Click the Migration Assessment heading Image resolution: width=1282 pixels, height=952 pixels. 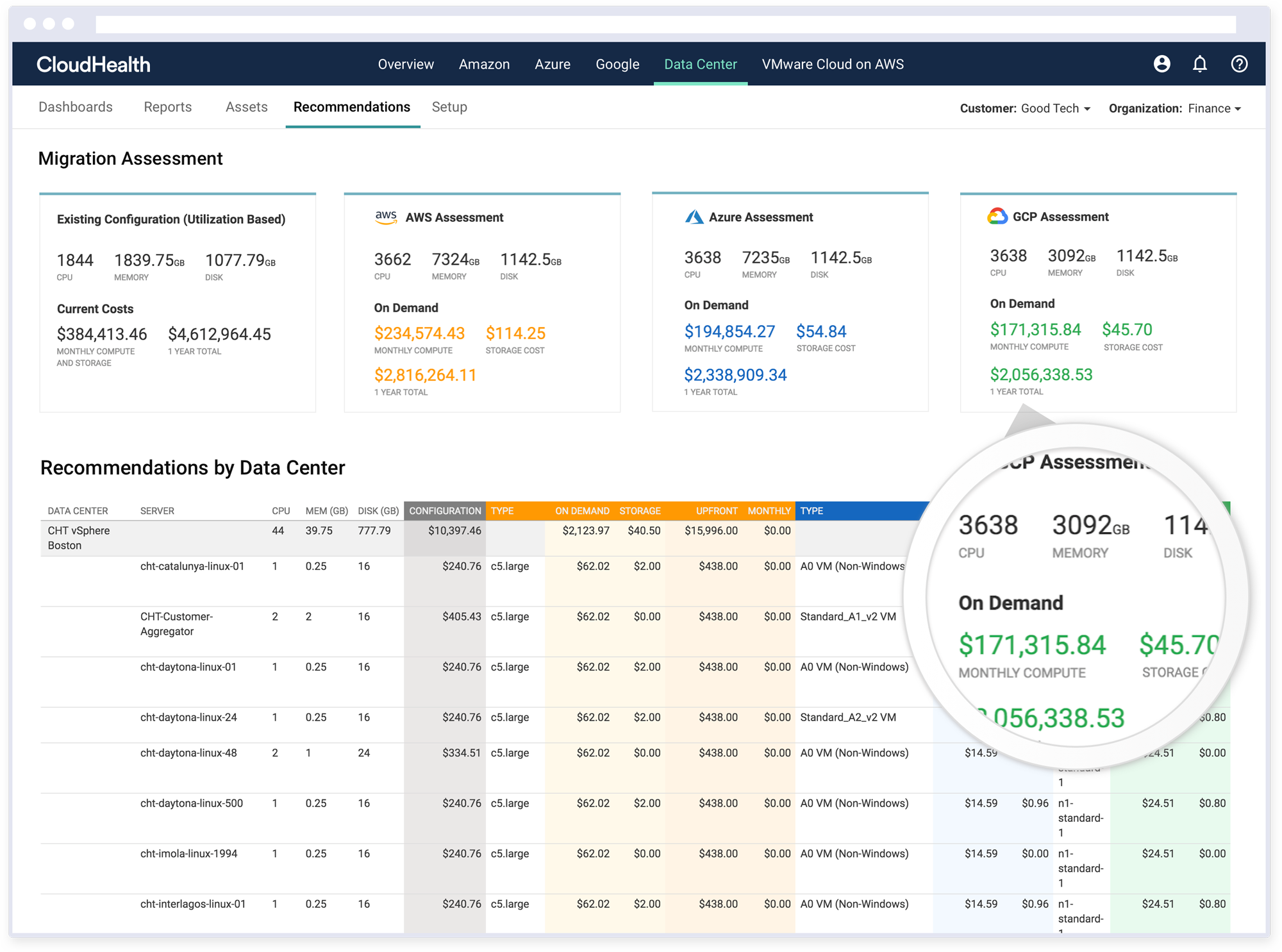click(130, 158)
